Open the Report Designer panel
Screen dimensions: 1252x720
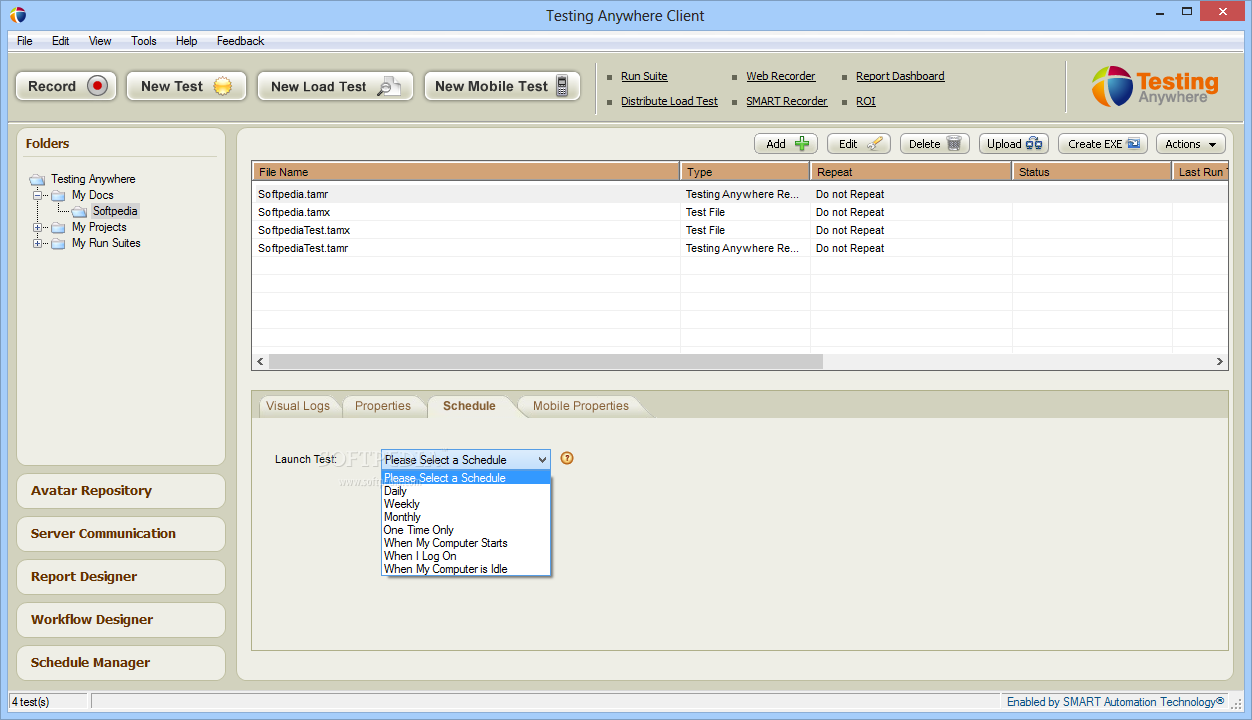click(121, 577)
